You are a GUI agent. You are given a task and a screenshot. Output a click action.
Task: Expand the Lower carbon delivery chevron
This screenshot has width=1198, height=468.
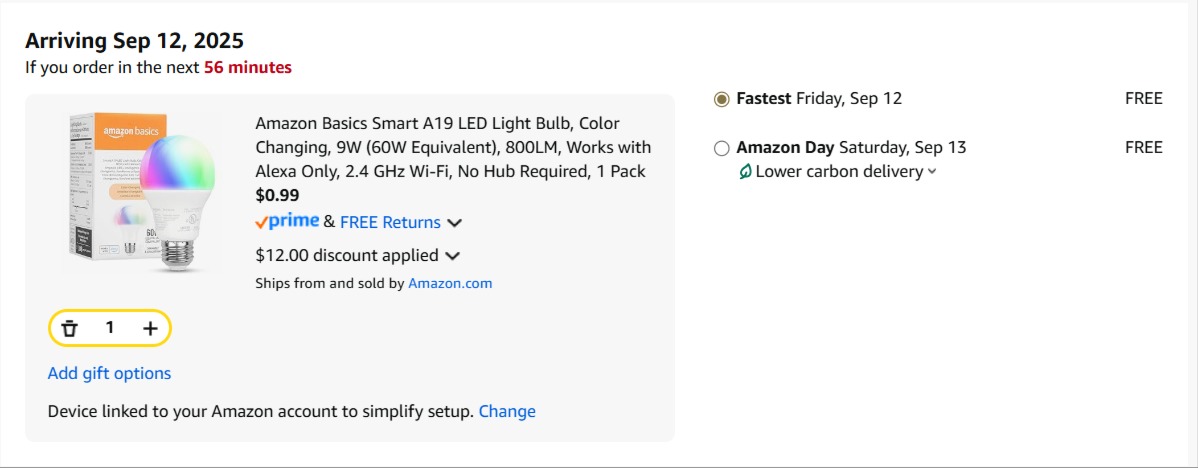(x=932, y=172)
